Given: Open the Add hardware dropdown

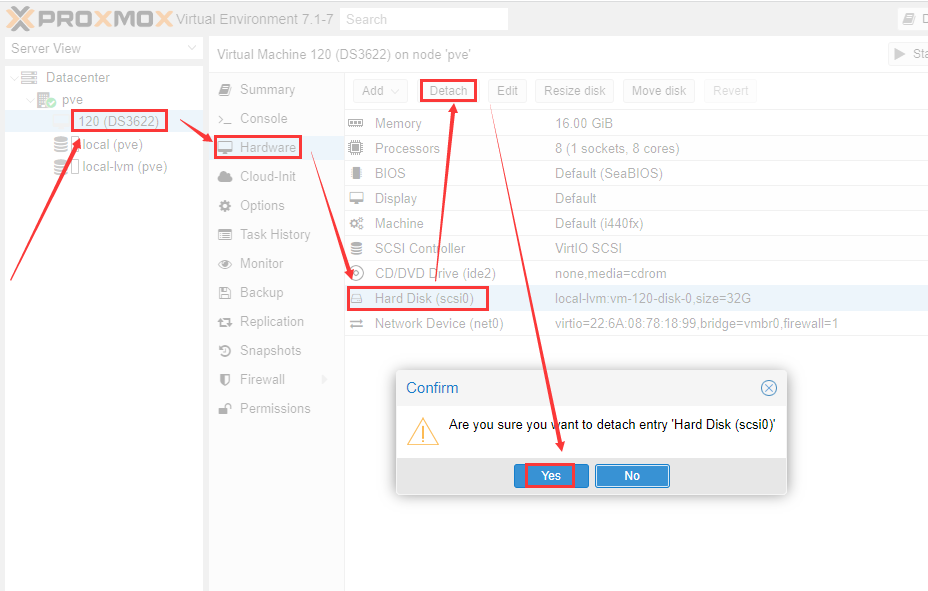Looking at the screenshot, I should tap(381, 91).
